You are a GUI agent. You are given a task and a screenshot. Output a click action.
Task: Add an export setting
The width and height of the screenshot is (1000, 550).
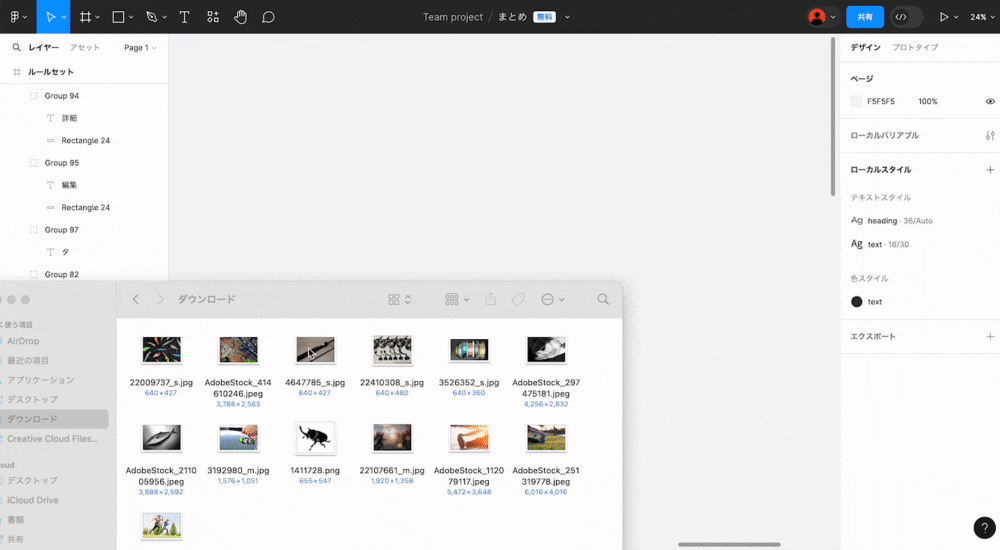[990, 336]
